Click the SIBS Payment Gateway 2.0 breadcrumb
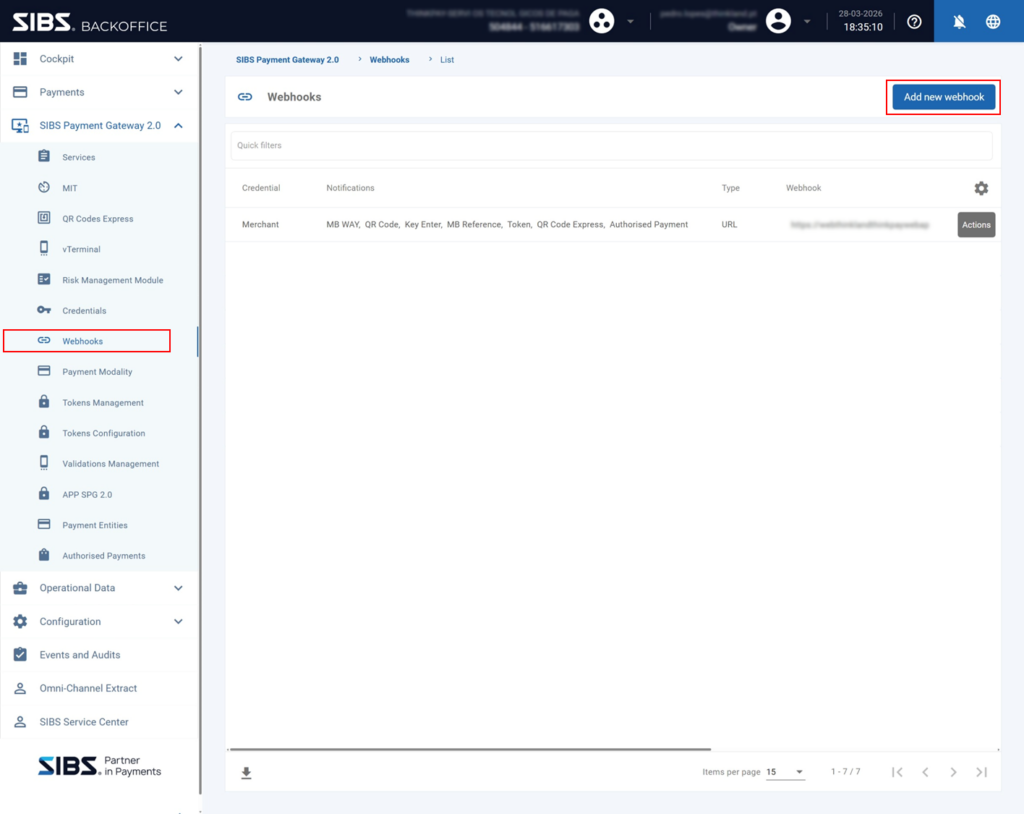This screenshot has height=814, width=1024. pyautogui.click(x=287, y=60)
